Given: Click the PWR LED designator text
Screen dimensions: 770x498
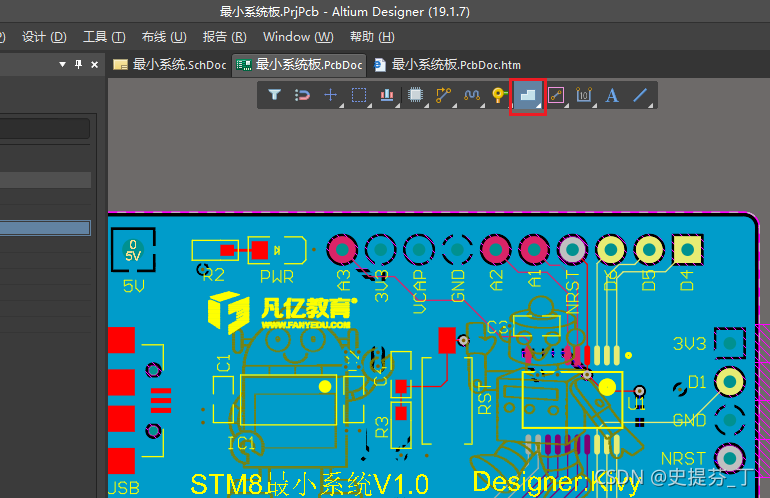Looking at the screenshot, I should tap(277, 277).
